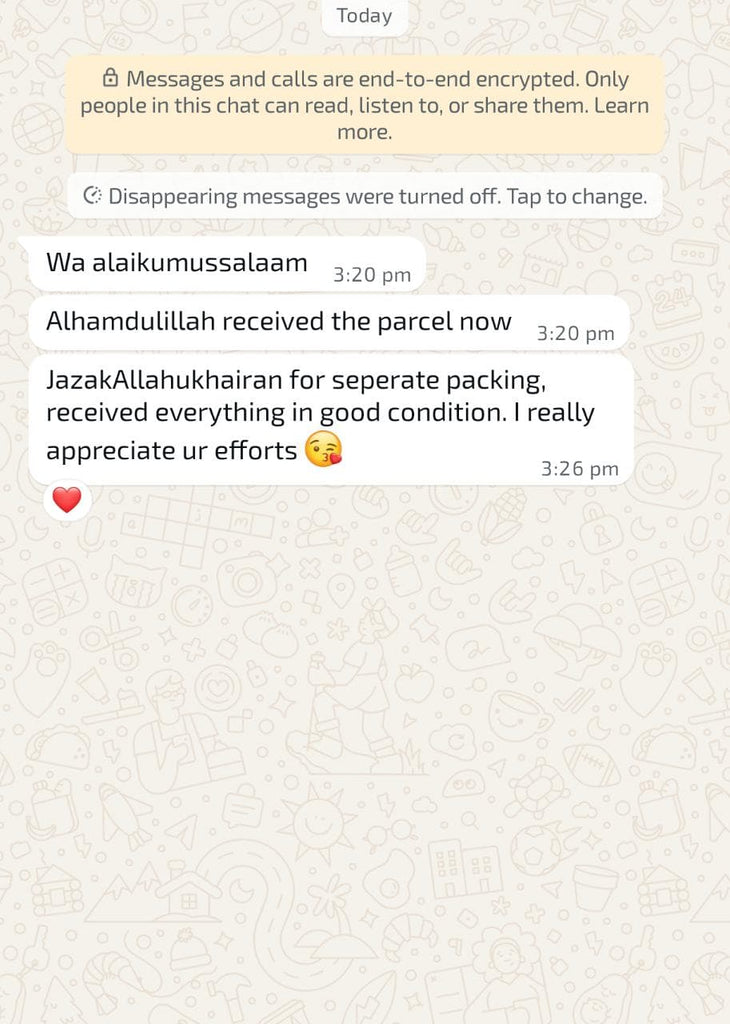Viewport: 730px width, 1024px height.
Task: Select the "JazakAllahukhairan for seperate packing" message
Action: (332, 419)
